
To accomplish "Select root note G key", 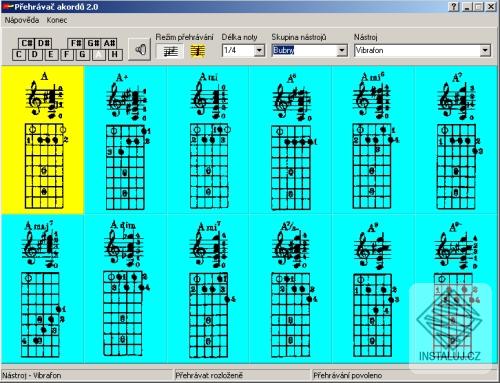I will click(x=83, y=54).
